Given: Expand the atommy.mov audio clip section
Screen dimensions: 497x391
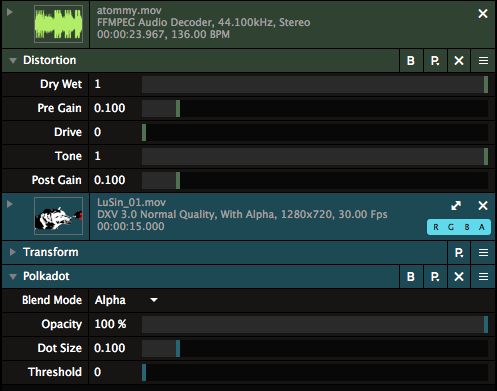Looking at the screenshot, I should pos(10,12).
